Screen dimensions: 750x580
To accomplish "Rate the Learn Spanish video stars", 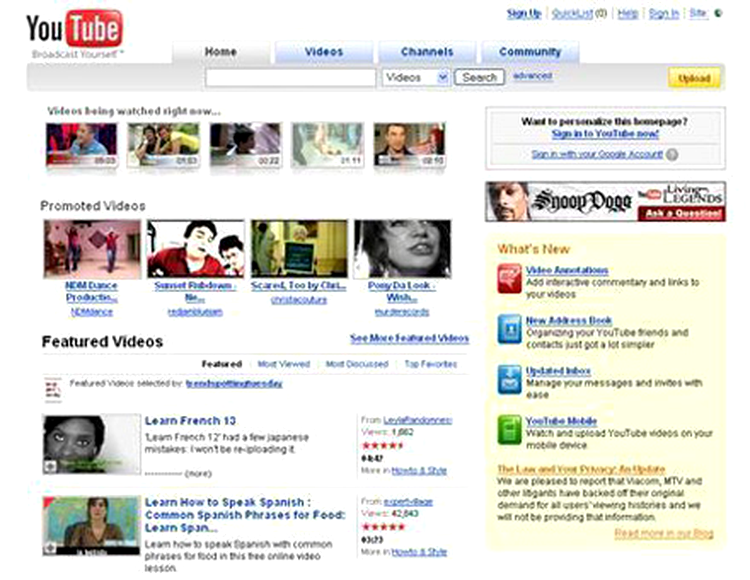I will pos(384,527).
